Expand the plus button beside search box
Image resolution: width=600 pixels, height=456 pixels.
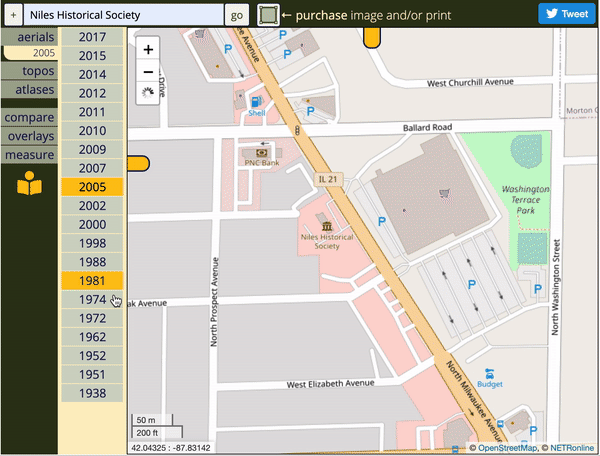click(13, 15)
